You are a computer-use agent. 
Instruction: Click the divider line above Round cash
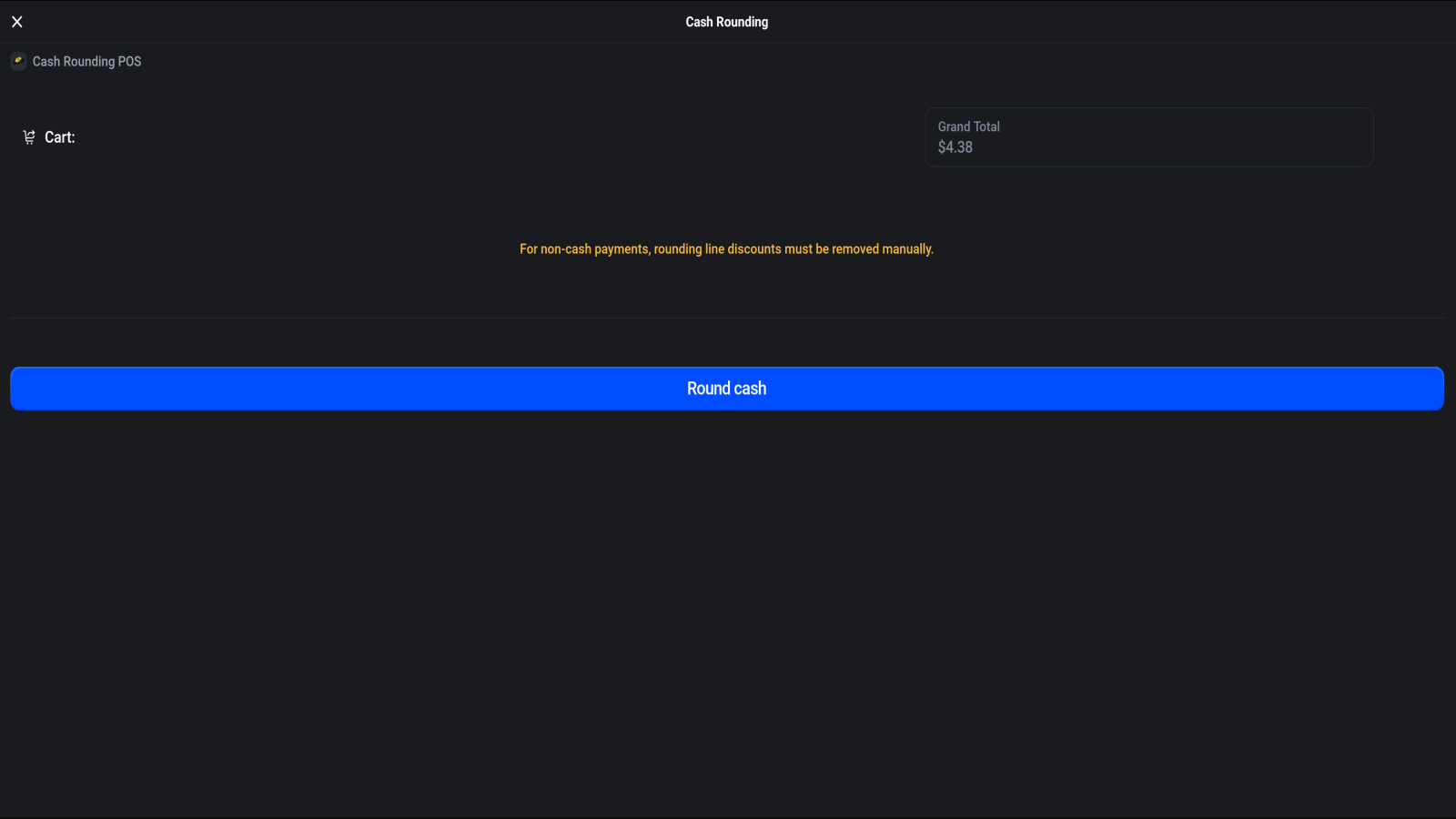click(x=726, y=318)
